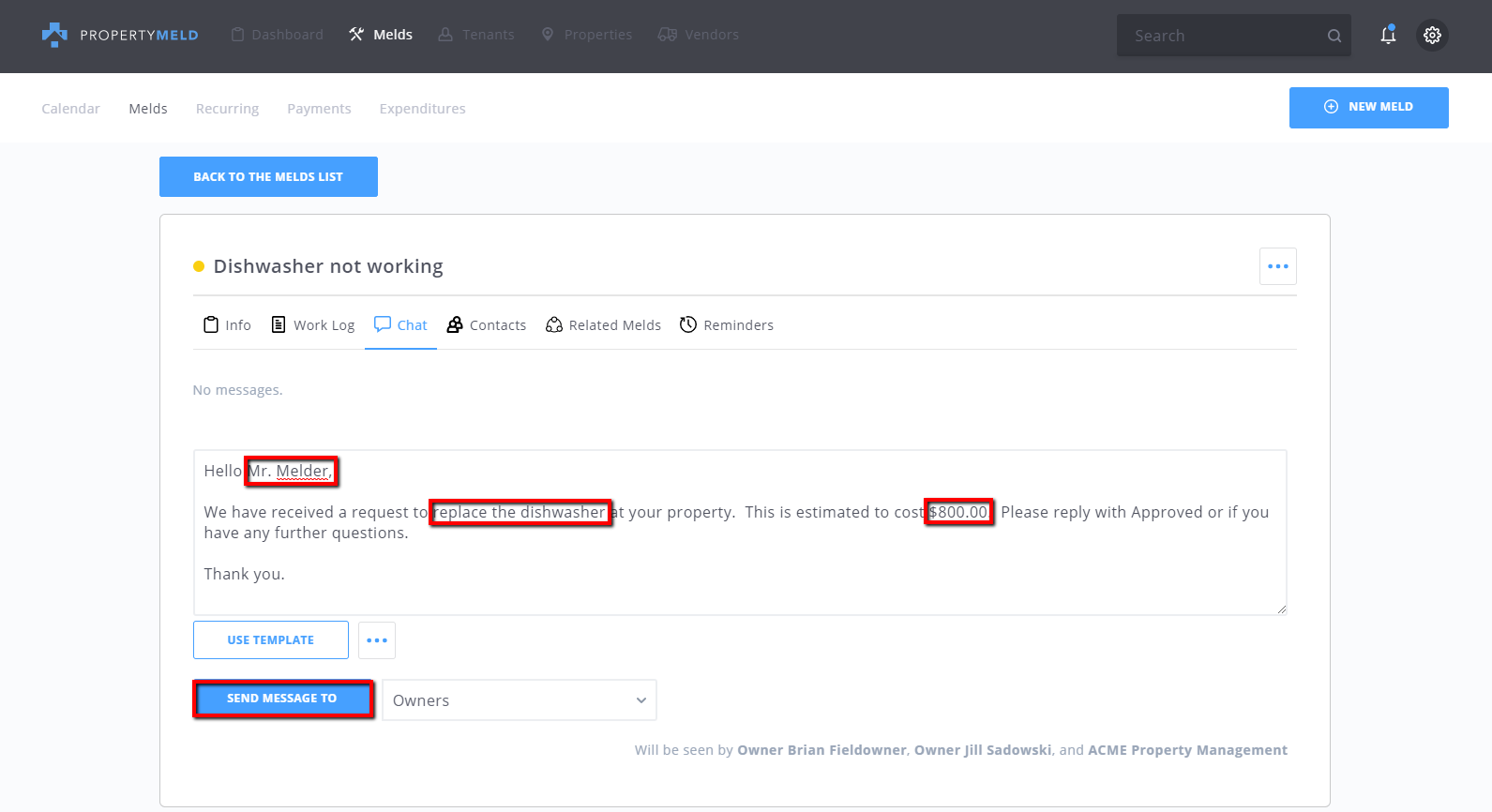Screen dimensions: 1492x812
Task: Open settings gear icon
Action: (1432, 35)
